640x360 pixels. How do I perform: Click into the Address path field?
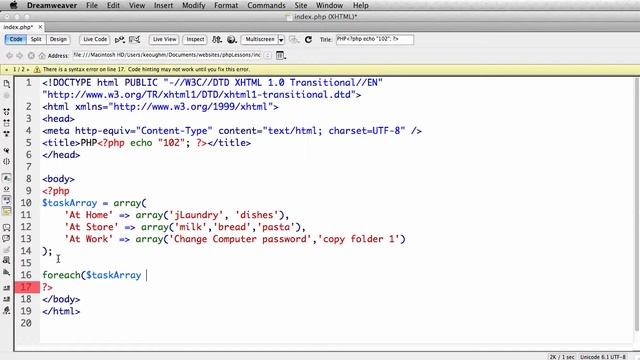point(167,55)
